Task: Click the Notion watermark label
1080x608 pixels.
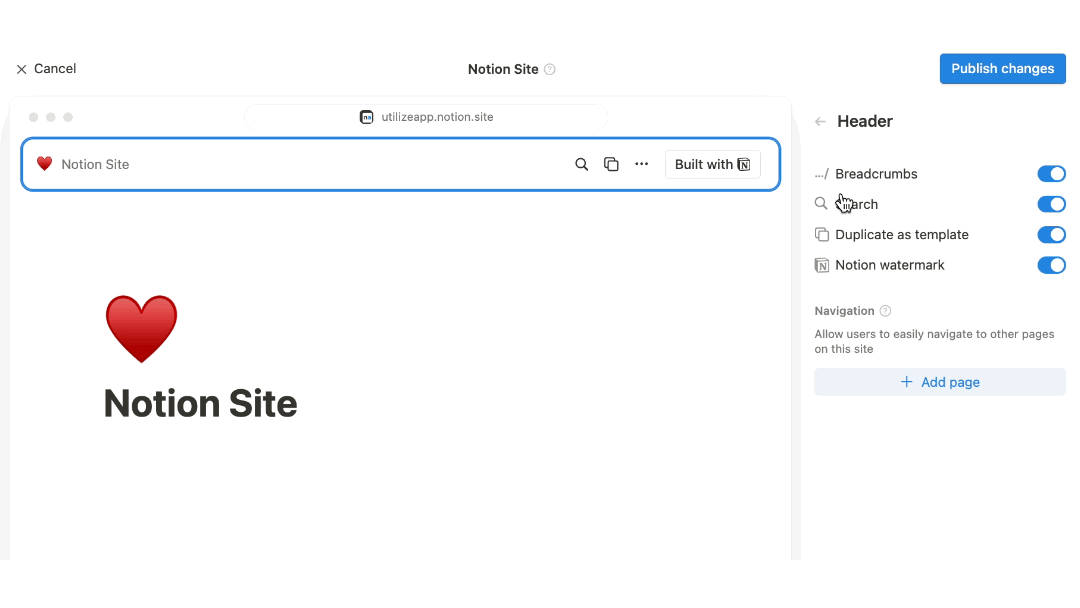Action: [890, 265]
